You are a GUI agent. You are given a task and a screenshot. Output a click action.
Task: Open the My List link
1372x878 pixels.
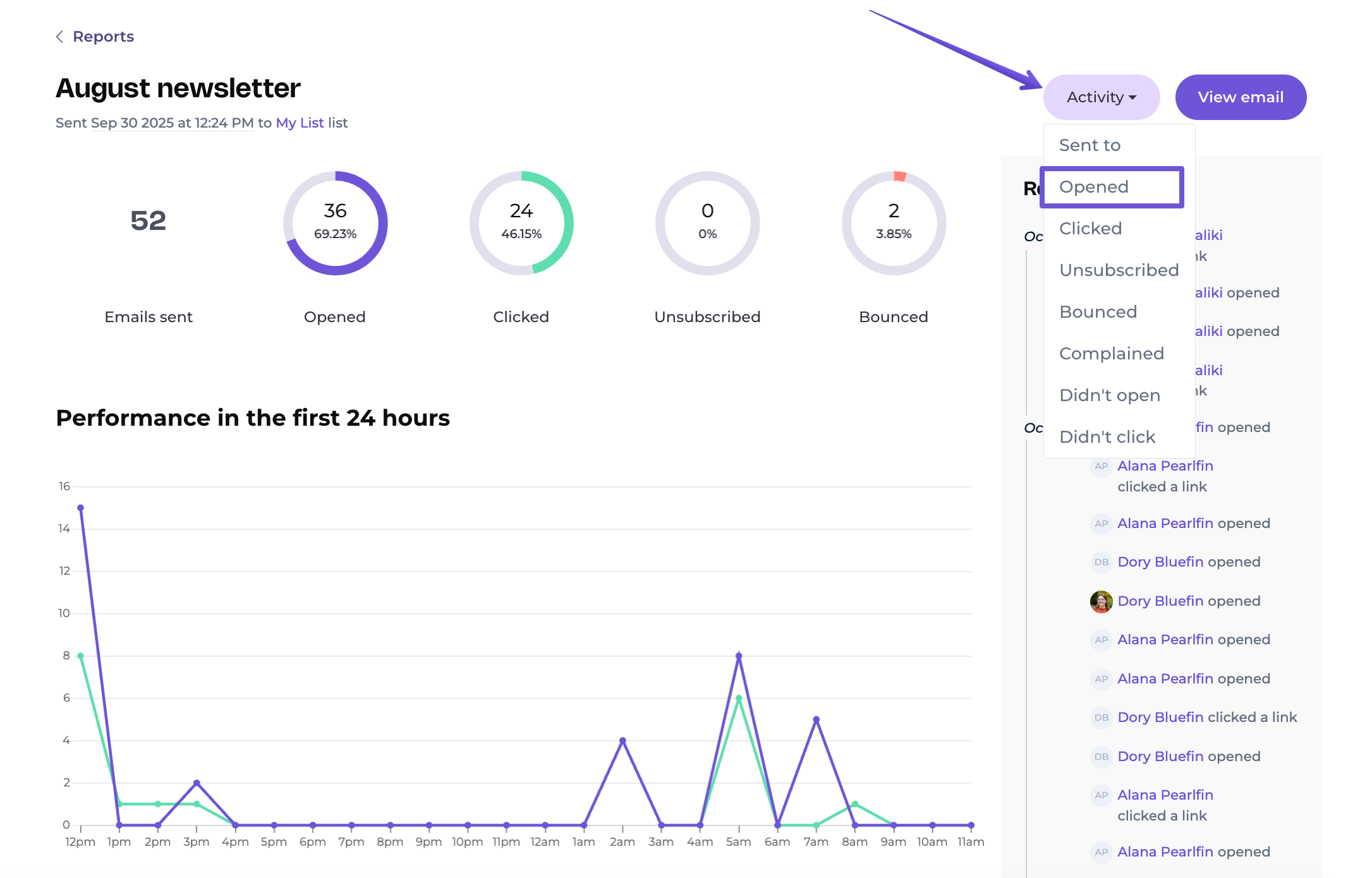(300, 123)
